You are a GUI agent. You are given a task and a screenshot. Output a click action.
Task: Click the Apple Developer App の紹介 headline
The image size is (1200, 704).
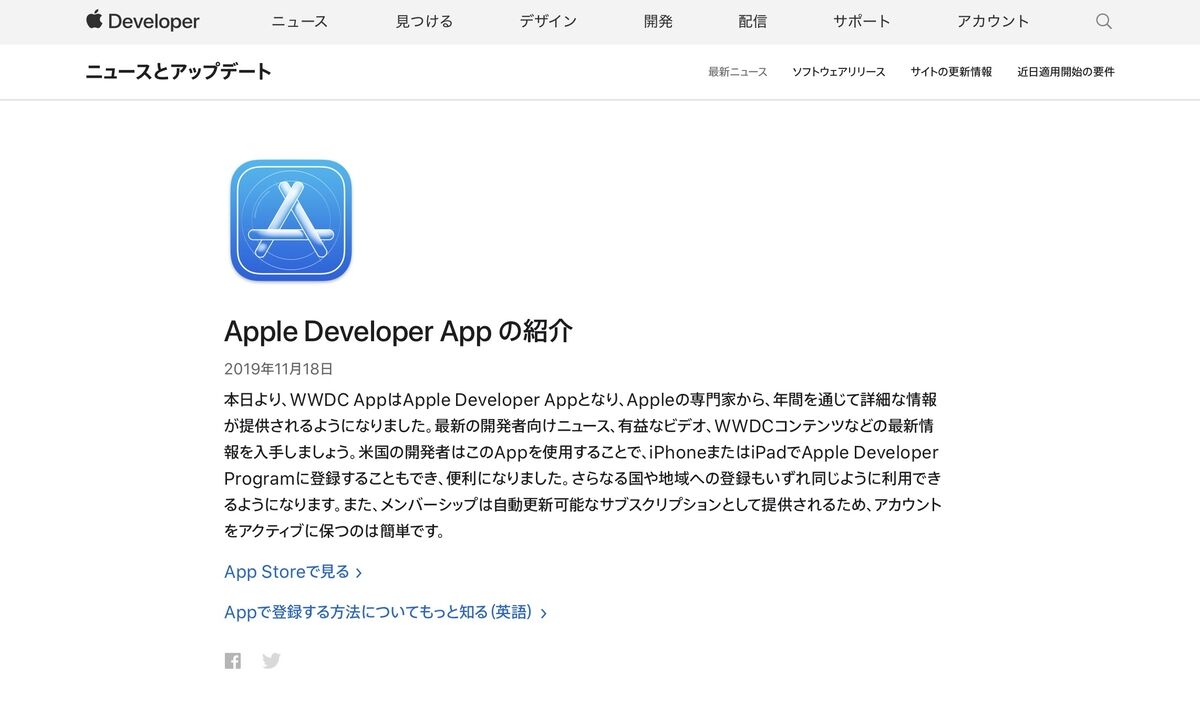398,331
